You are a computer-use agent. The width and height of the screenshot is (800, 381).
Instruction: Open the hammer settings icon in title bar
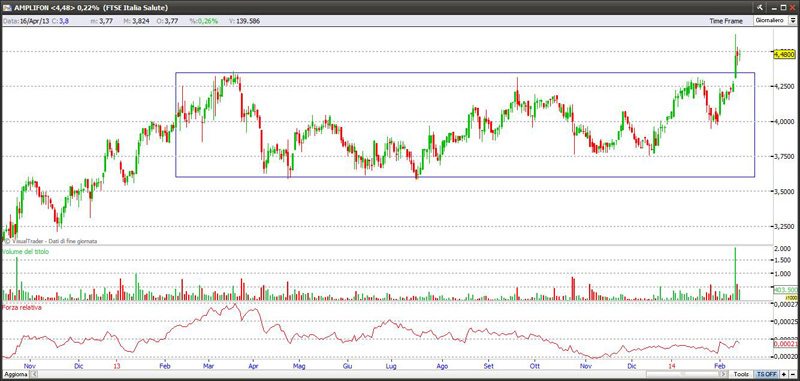coord(760,8)
